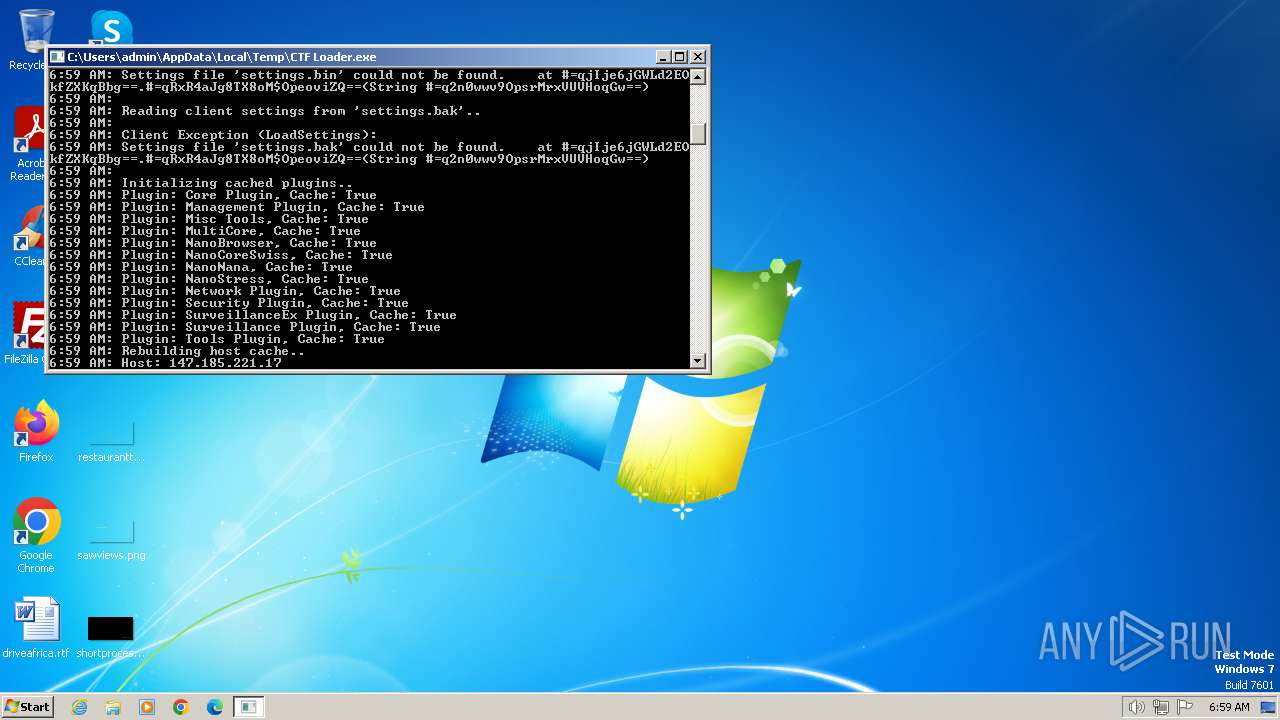Viewport: 1280px width, 720px height.
Task: Click the 'Plugin: NanoCoreSwiss' line
Action: coord(221,255)
